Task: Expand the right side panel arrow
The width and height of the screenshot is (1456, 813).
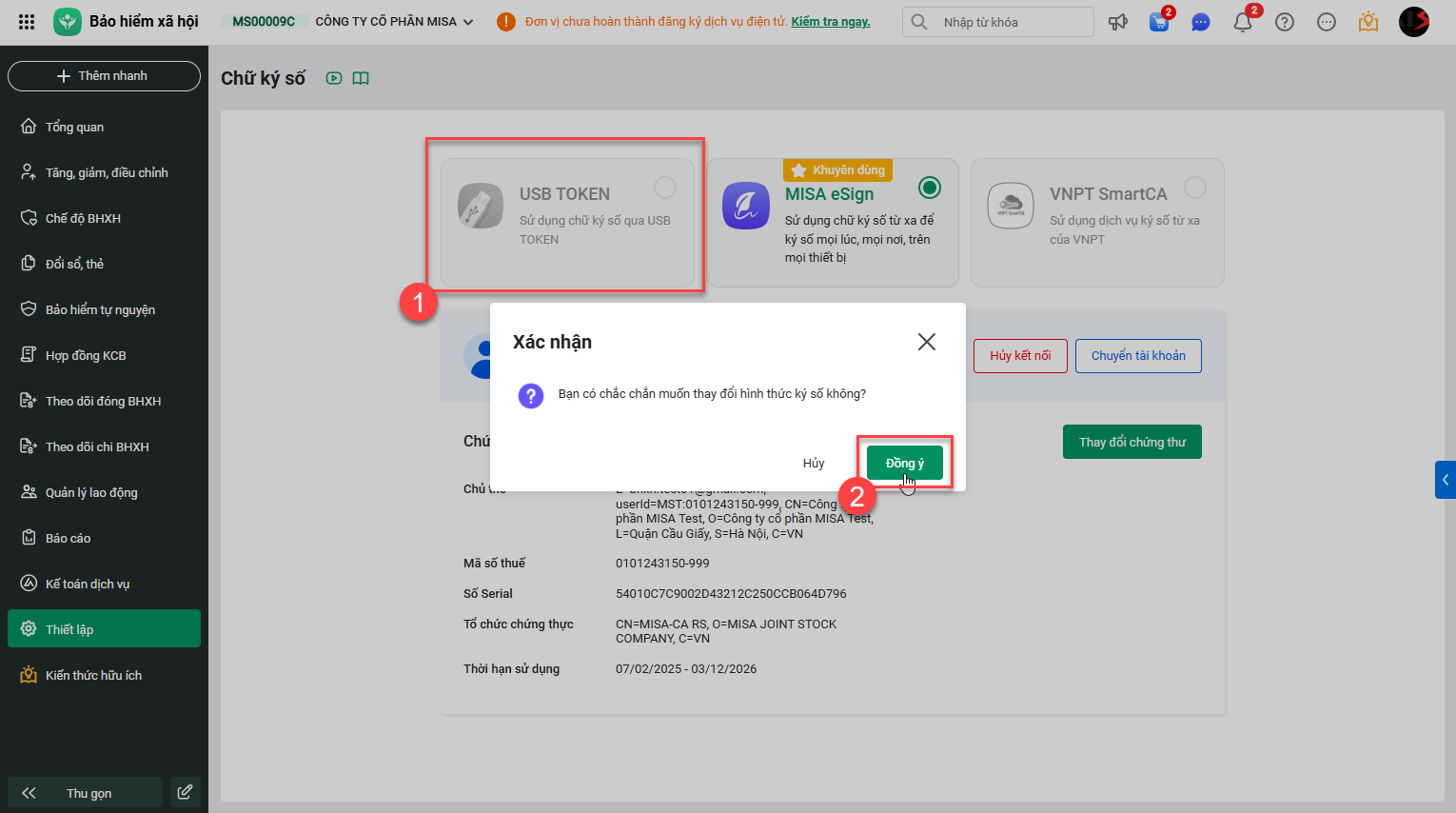Action: [1446, 480]
